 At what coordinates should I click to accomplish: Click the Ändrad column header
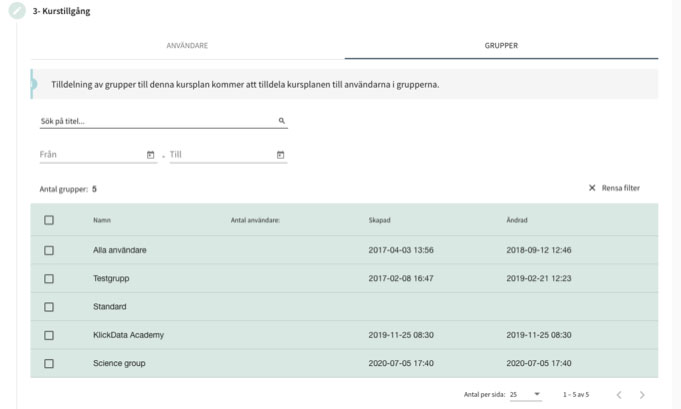click(517, 220)
